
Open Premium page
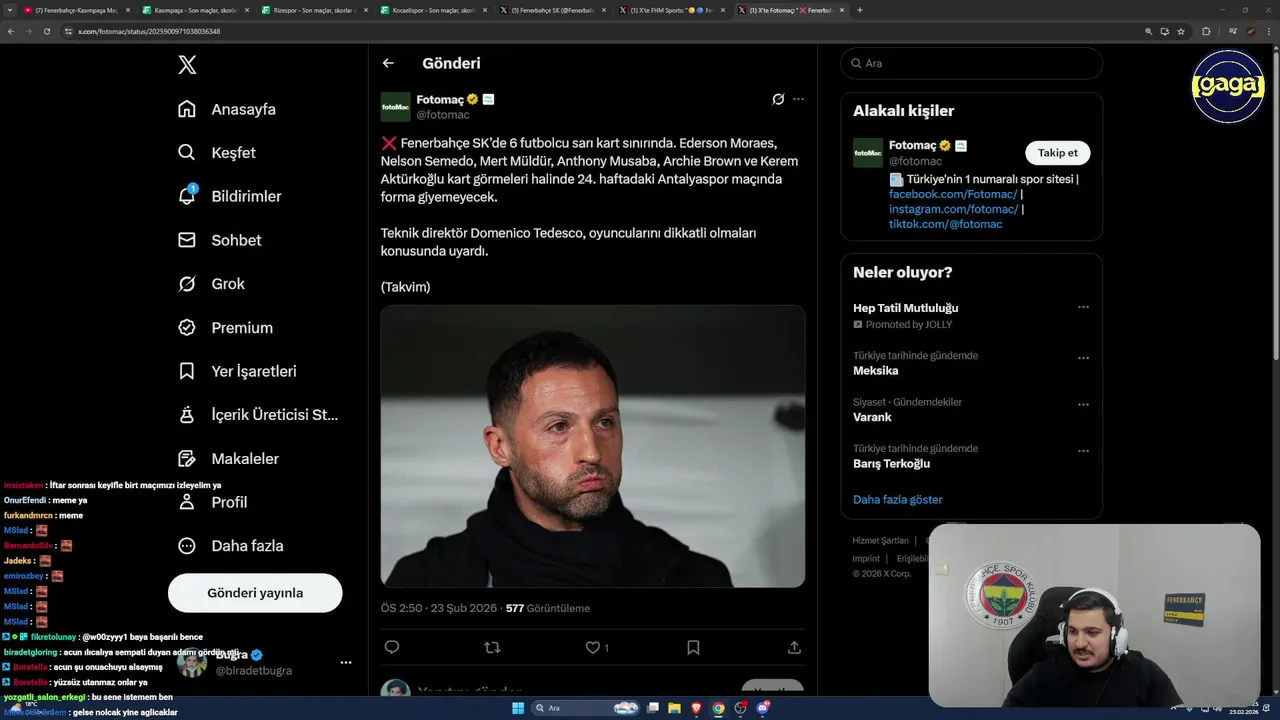click(225, 328)
